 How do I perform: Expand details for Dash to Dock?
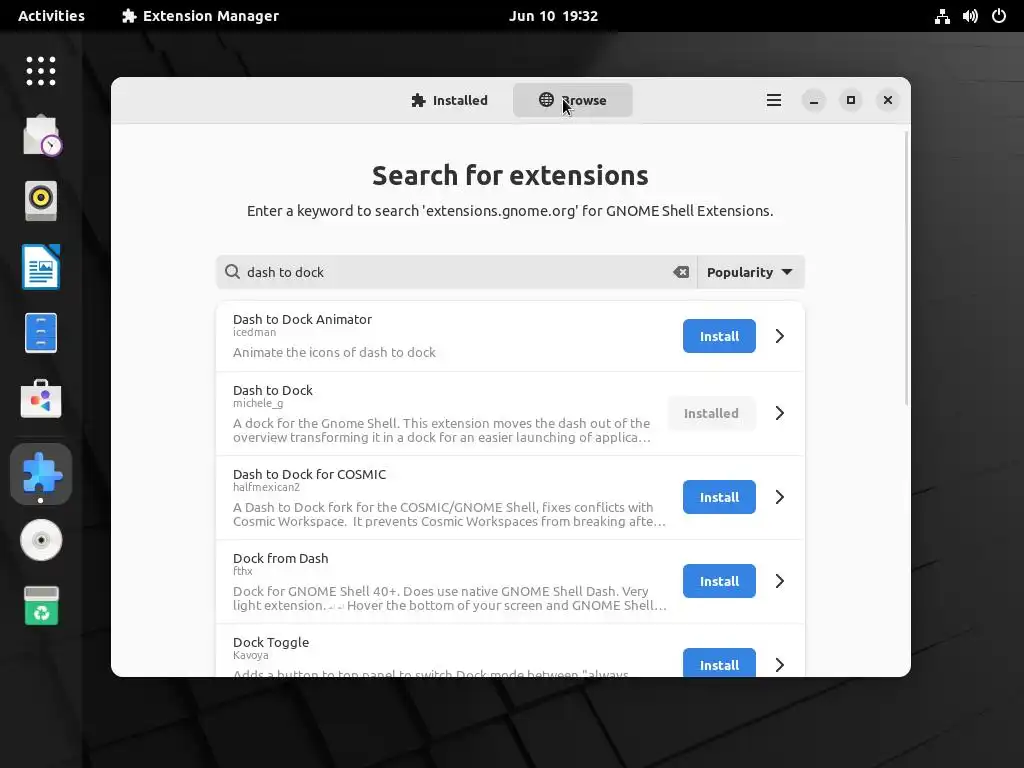click(779, 413)
